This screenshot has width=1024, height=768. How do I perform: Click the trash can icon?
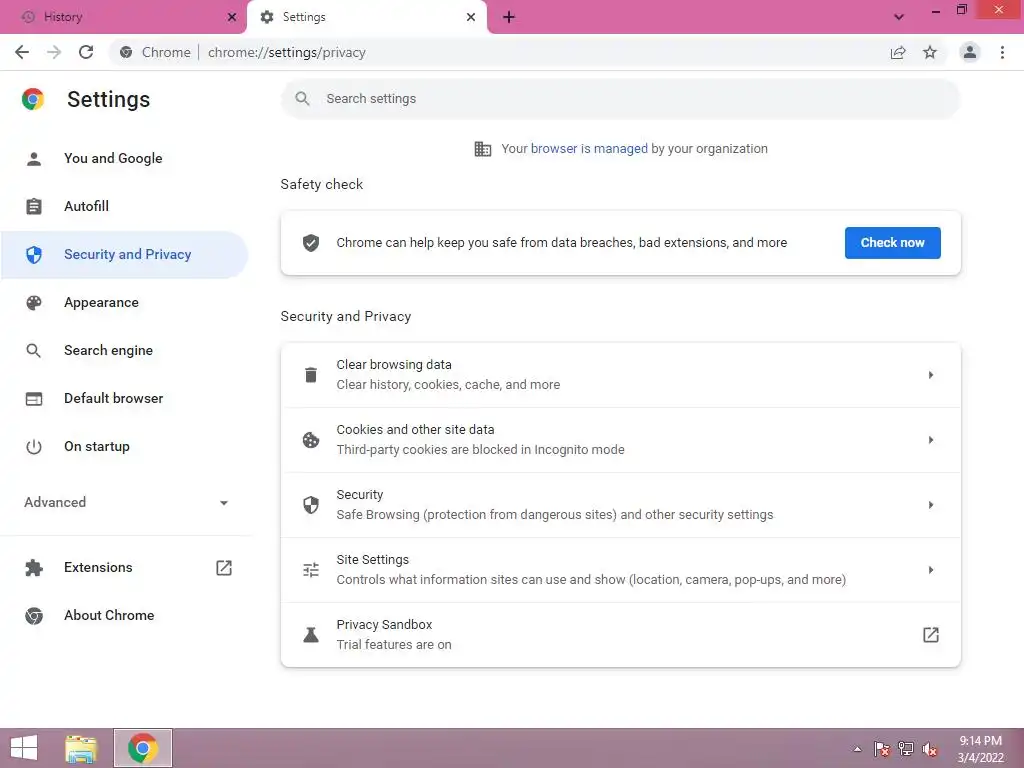click(x=311, y=375)
